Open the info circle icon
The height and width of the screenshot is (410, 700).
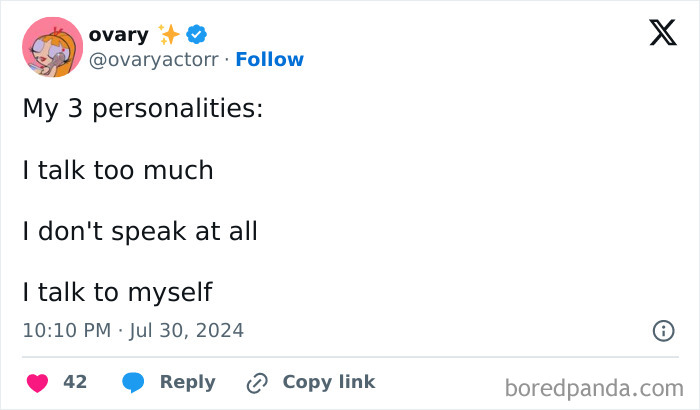click(662, 330)
